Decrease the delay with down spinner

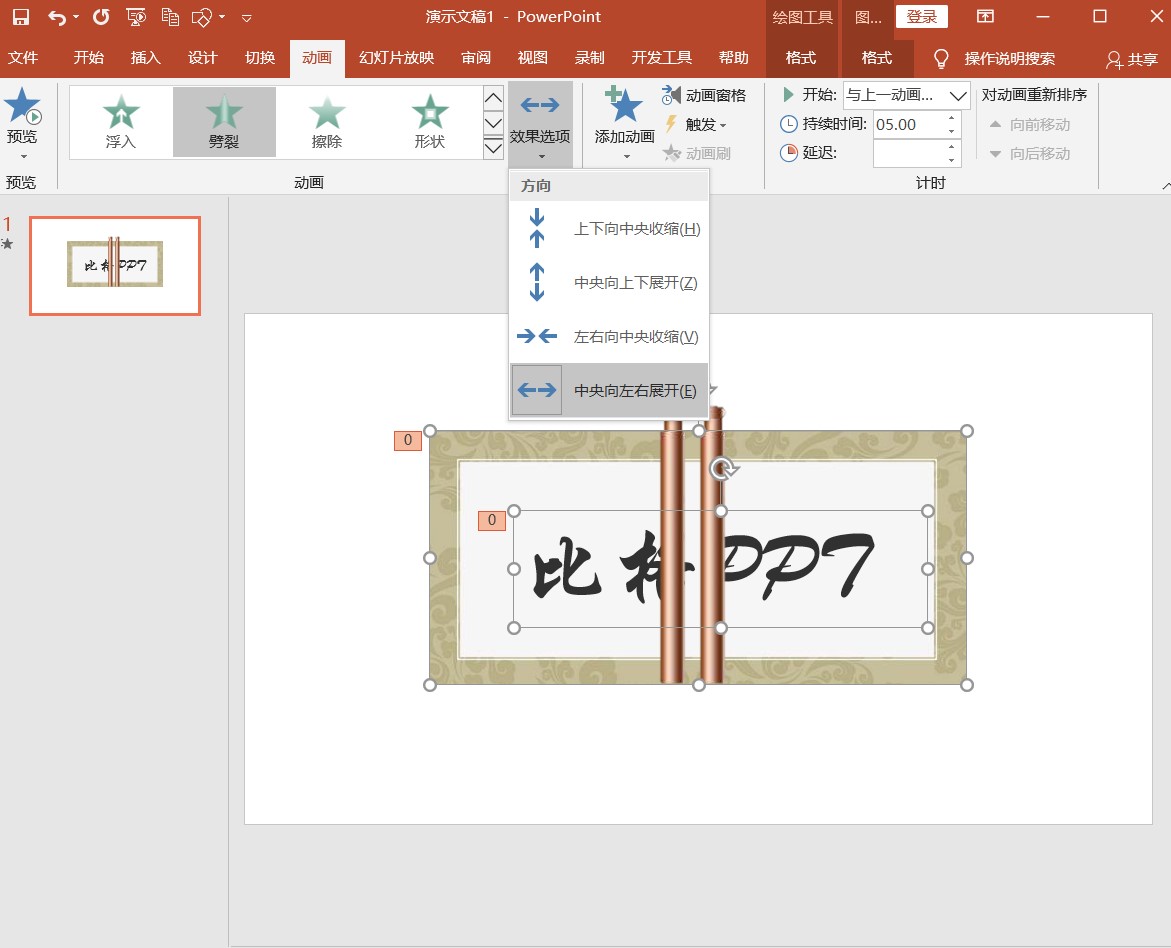(x=951, y=160)
